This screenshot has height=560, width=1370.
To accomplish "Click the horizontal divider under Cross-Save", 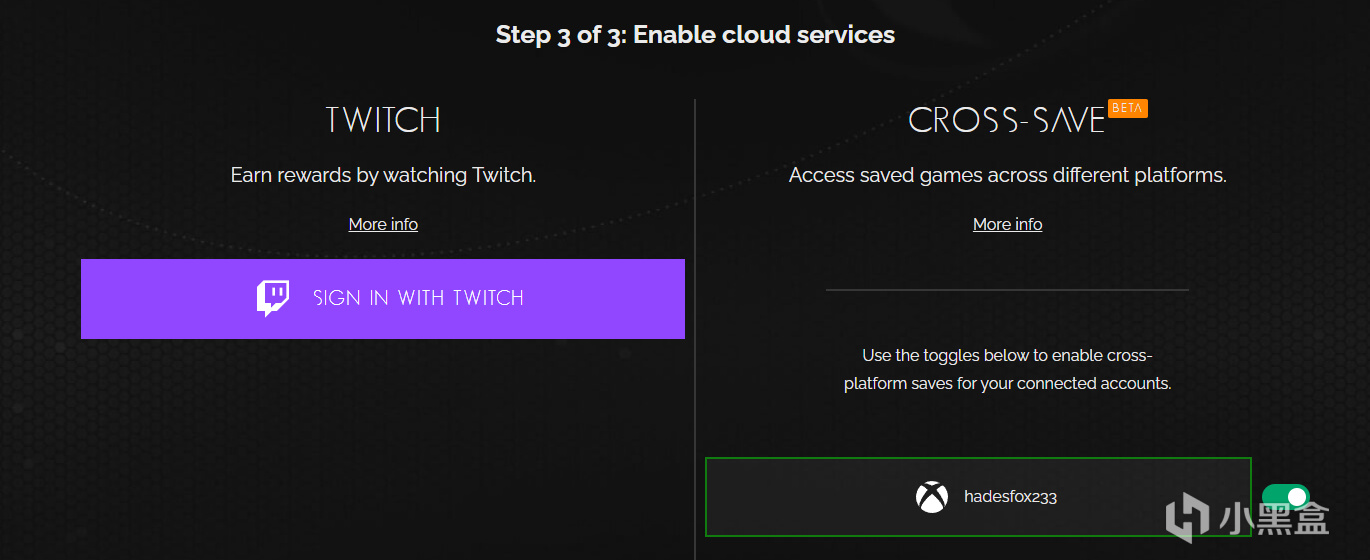I will tap(1007, 290).
